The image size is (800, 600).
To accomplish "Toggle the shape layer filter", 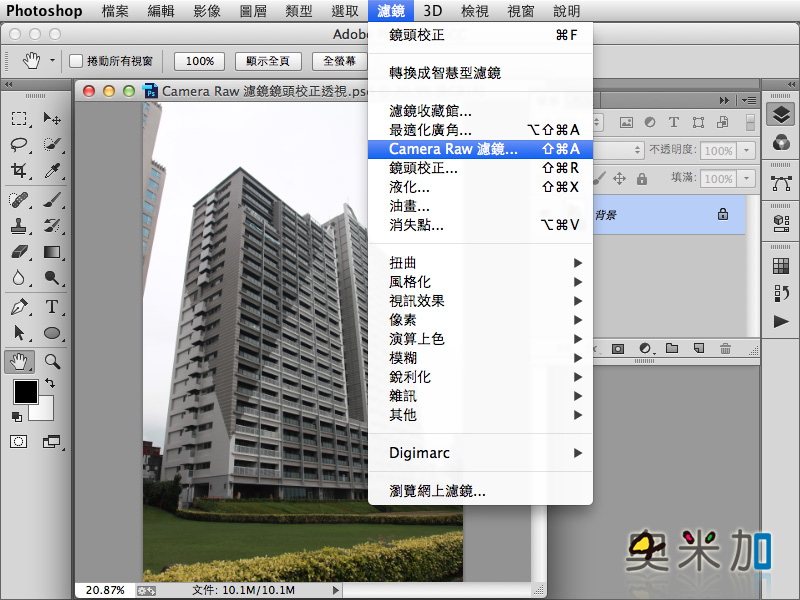I will pyautogui.click(x=698, y=122).
